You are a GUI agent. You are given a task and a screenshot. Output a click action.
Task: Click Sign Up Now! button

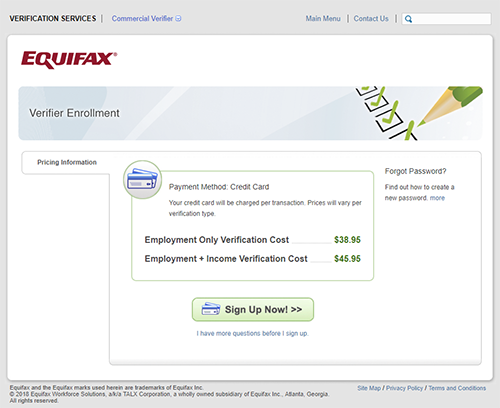tap(253, 309)
